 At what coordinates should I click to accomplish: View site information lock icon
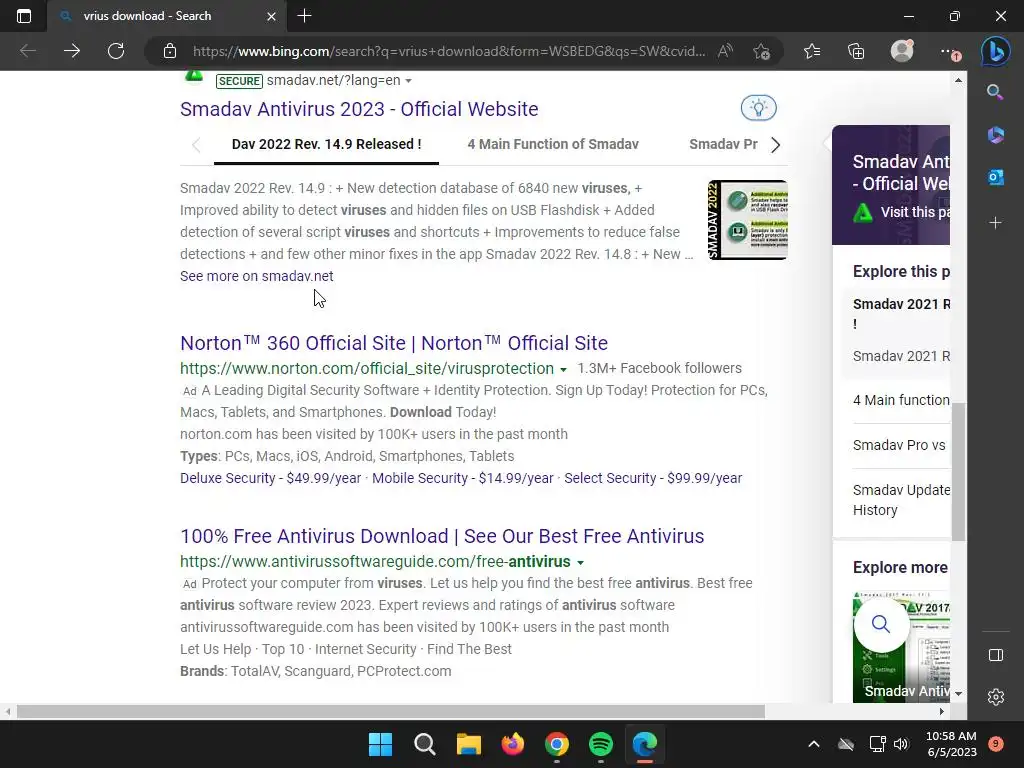click(x=170, y=51)
